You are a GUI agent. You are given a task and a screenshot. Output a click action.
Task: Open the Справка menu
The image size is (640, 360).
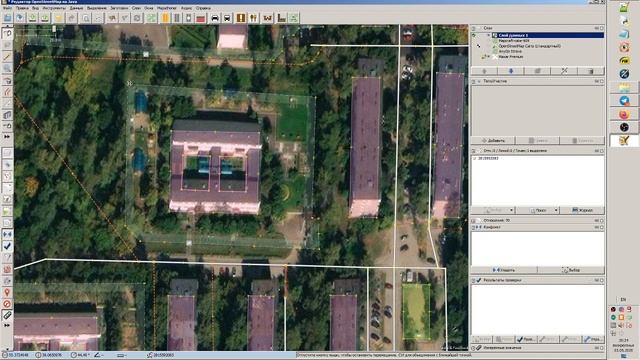(203, 8)
